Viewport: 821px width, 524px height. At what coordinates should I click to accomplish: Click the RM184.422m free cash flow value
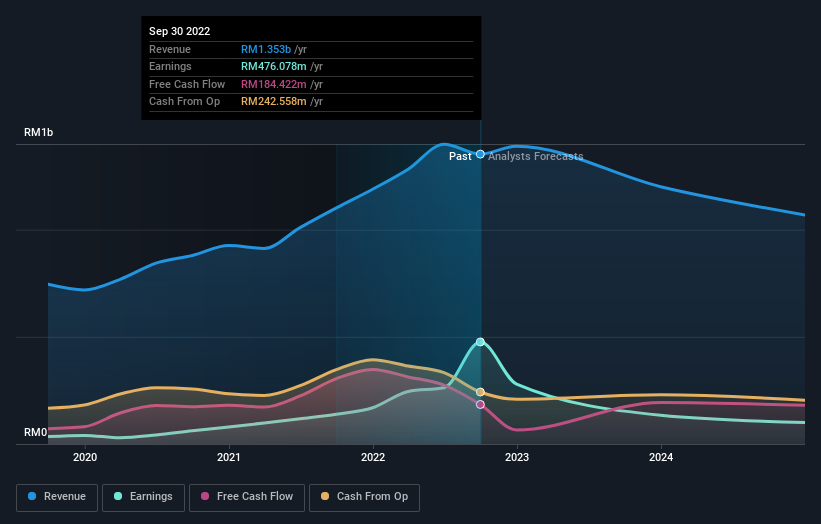coord(274,84)
